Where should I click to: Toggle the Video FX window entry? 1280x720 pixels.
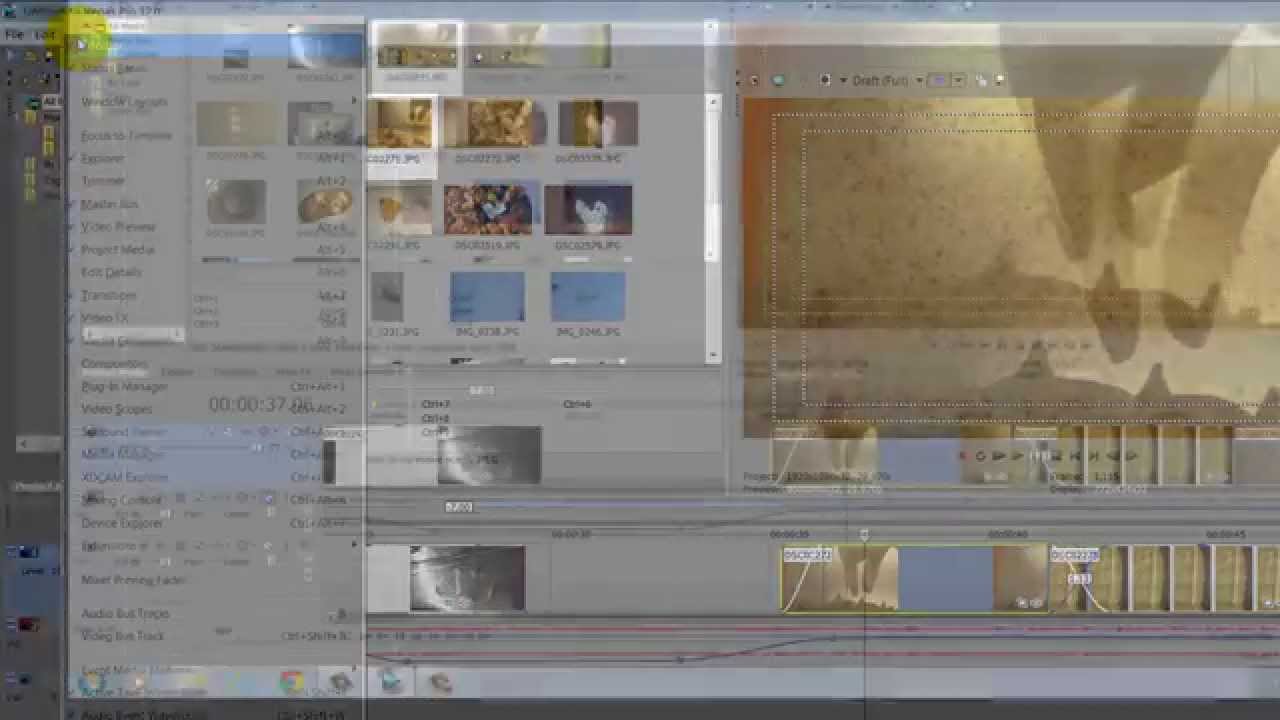click(104, 318)
